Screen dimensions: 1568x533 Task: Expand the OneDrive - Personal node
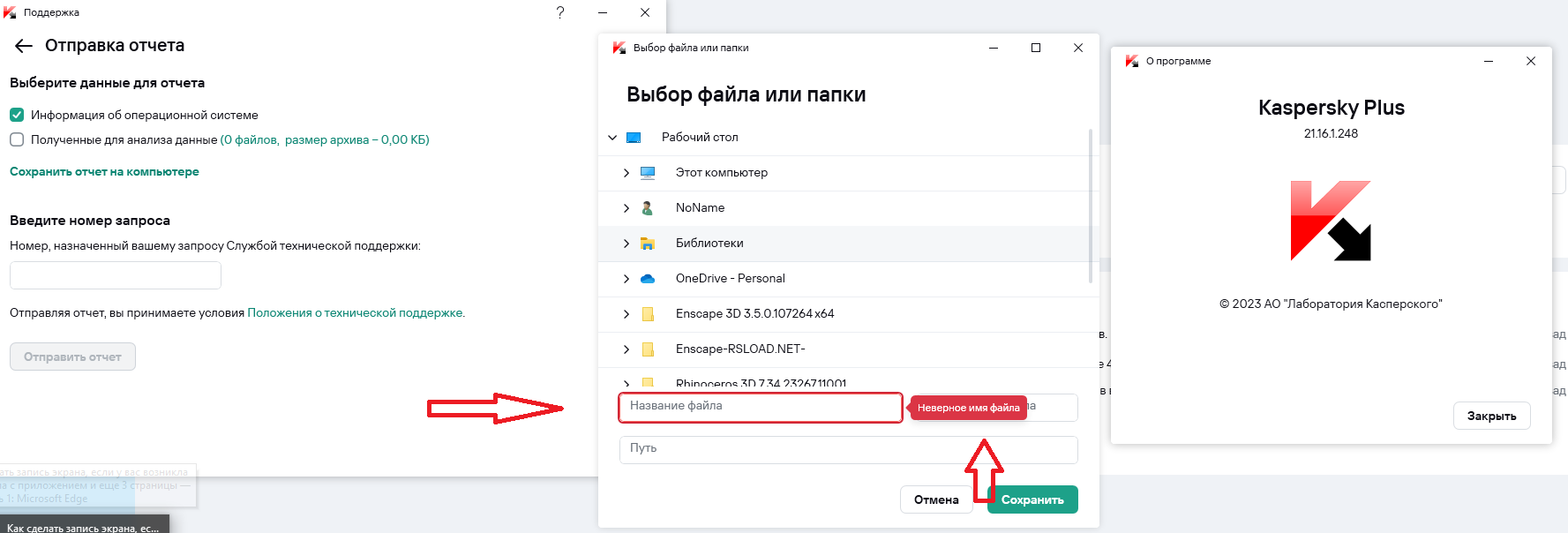click(x=626, y=279)
